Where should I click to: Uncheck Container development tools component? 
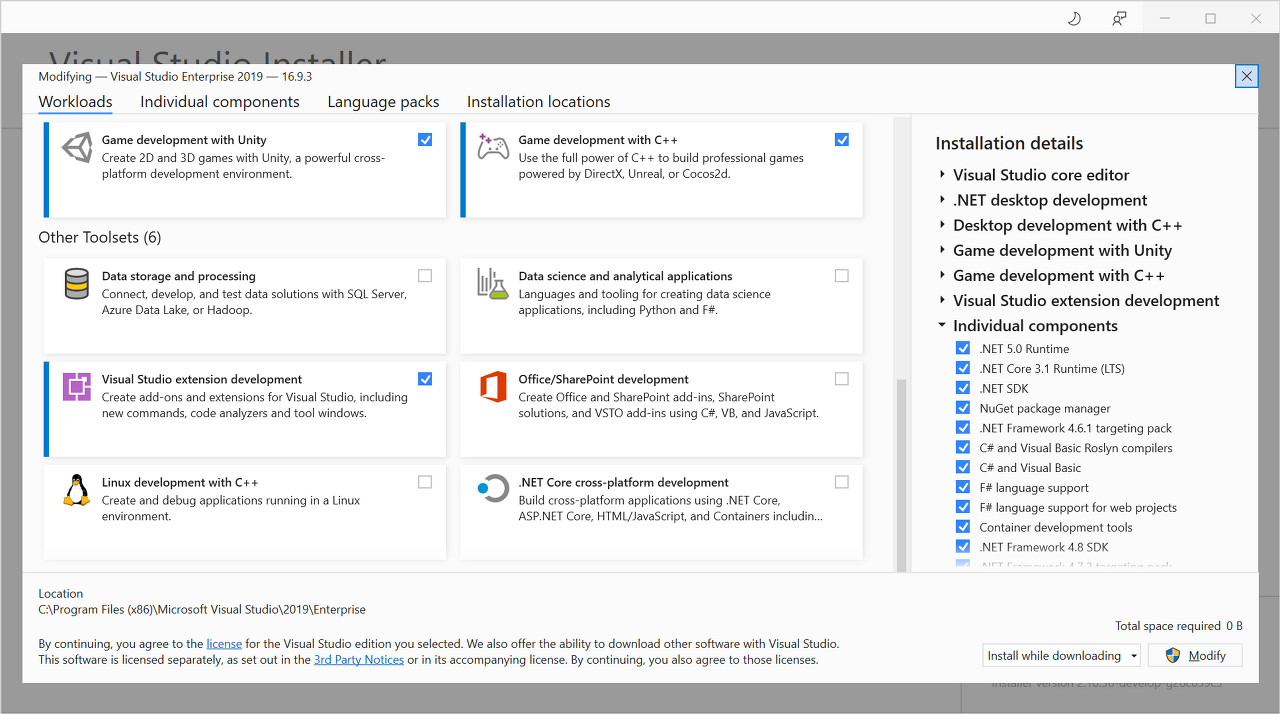click(x=963, y=527)
